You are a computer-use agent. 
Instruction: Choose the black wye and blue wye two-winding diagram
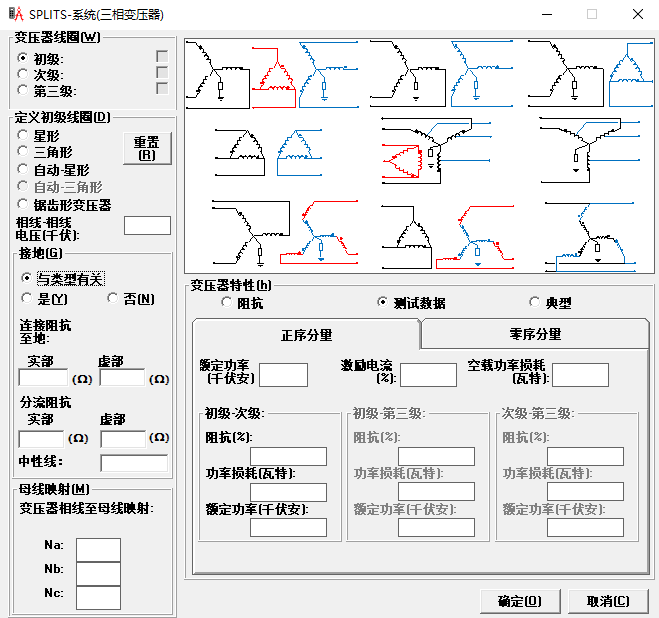425,73
